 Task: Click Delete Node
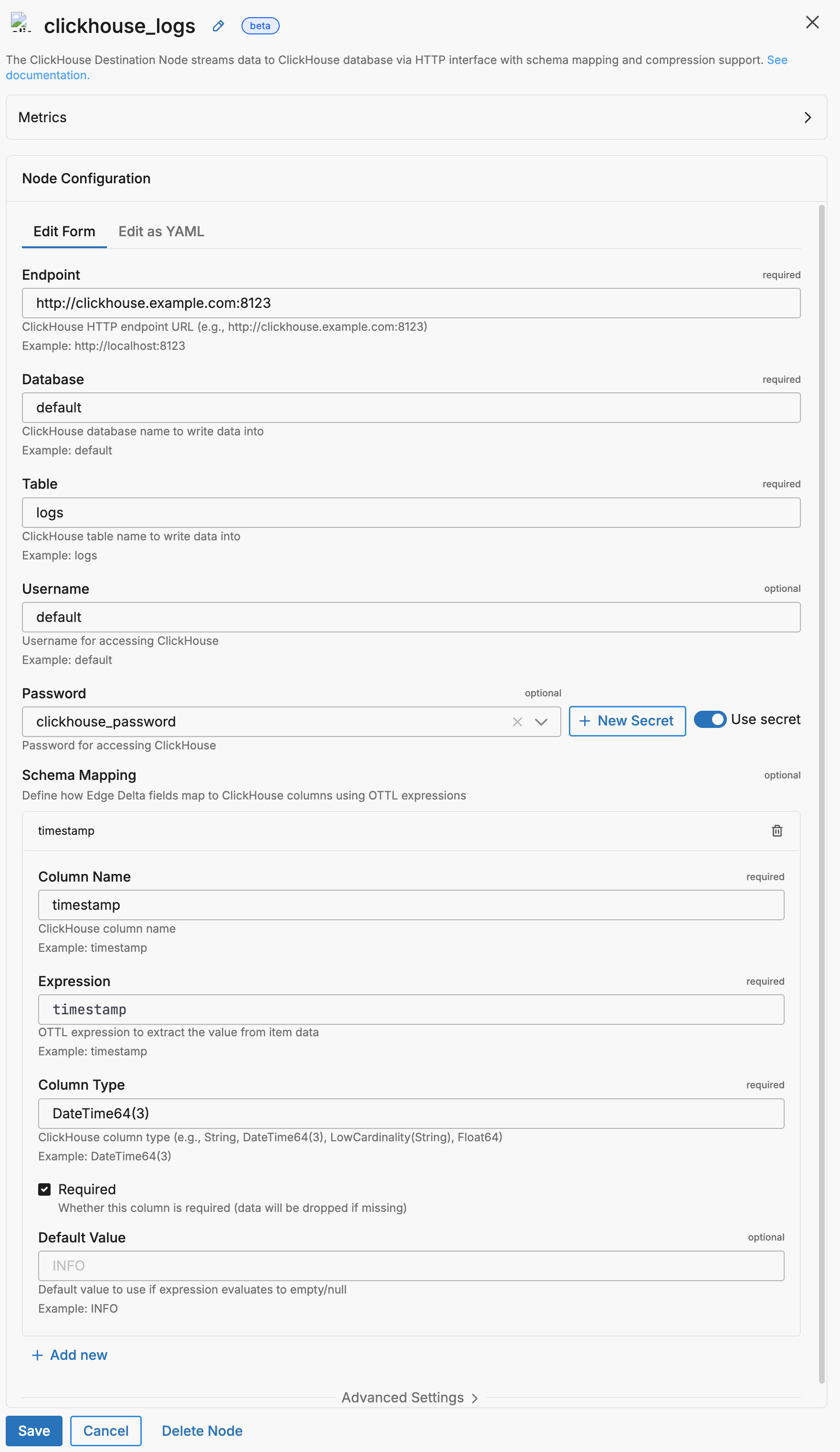point(201,1431)
